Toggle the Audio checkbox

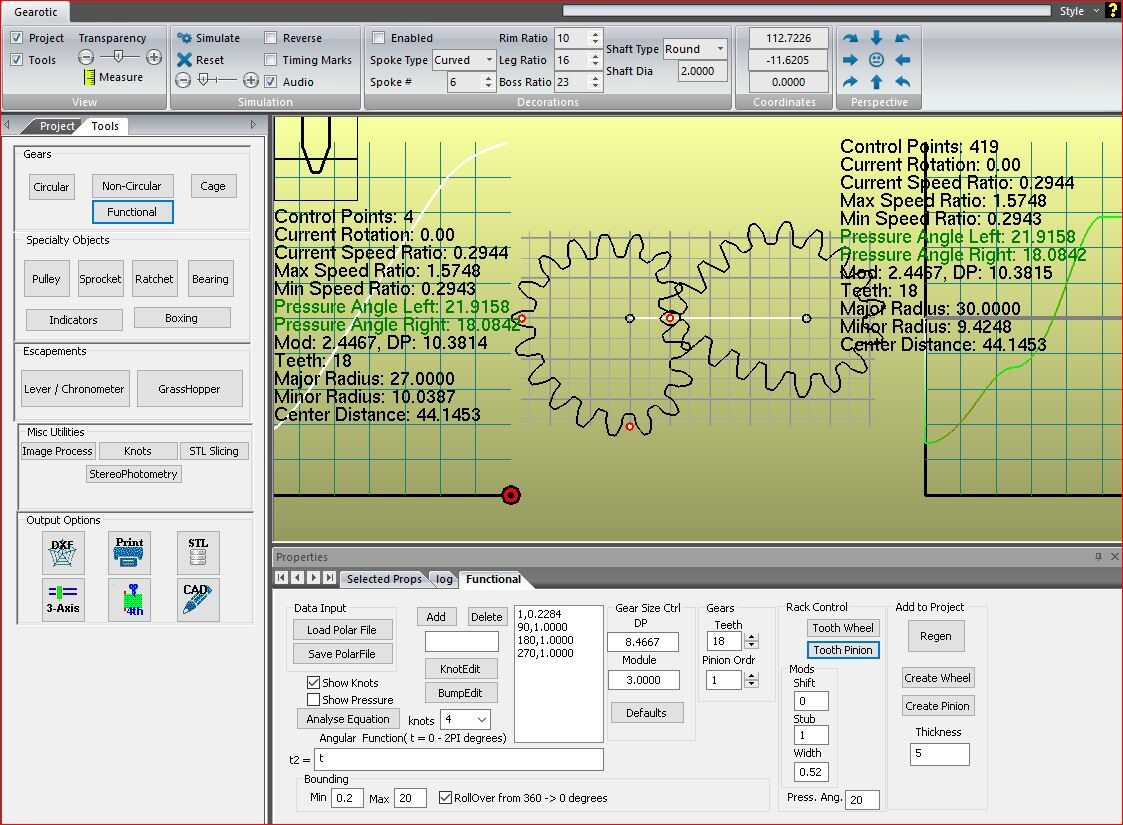click(270, 82)
